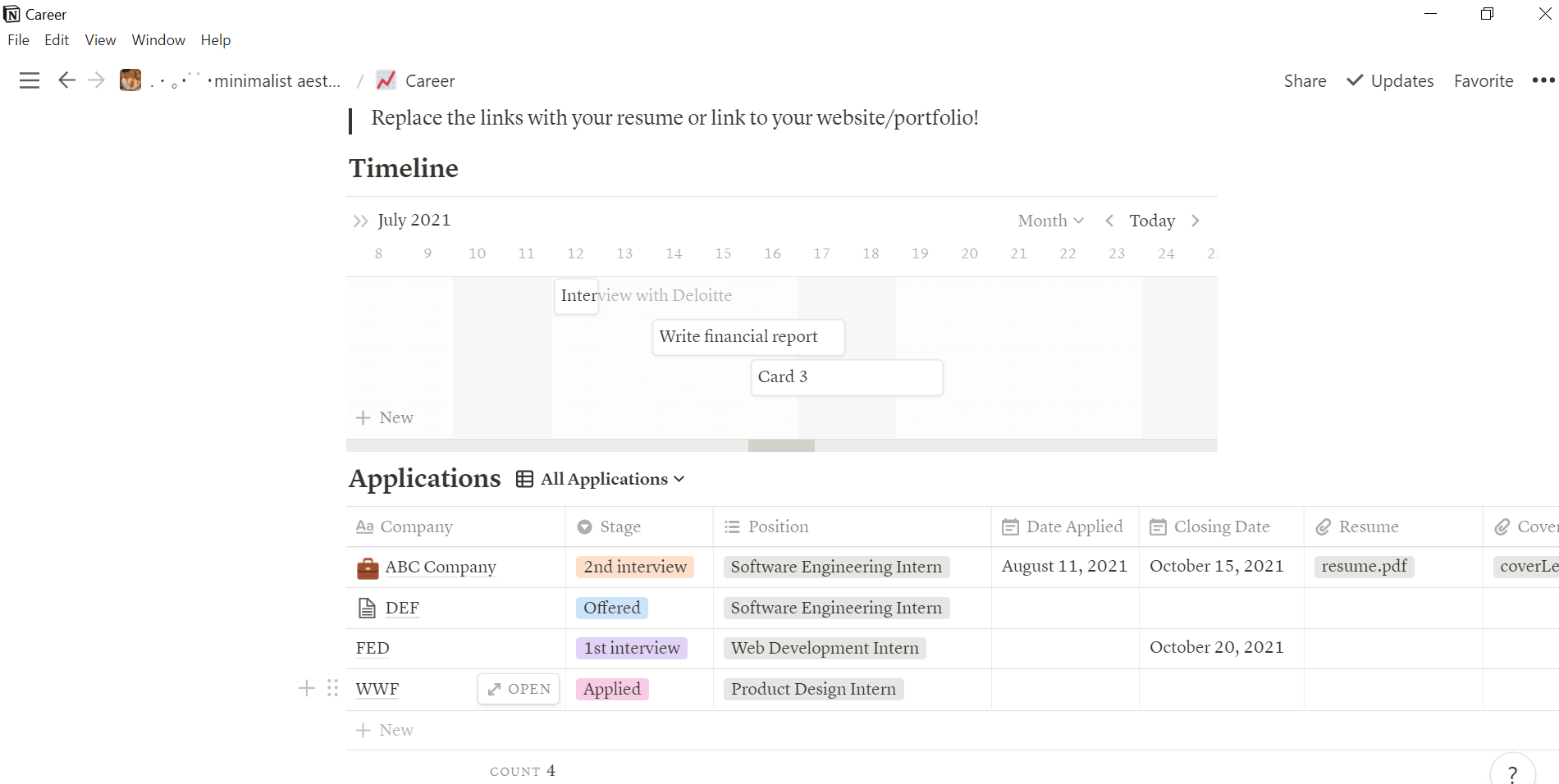Viewport: 1559px width, 784px height.
Task: Open Updates via the checkmark icon
Action: click(x=1354, y=80)
